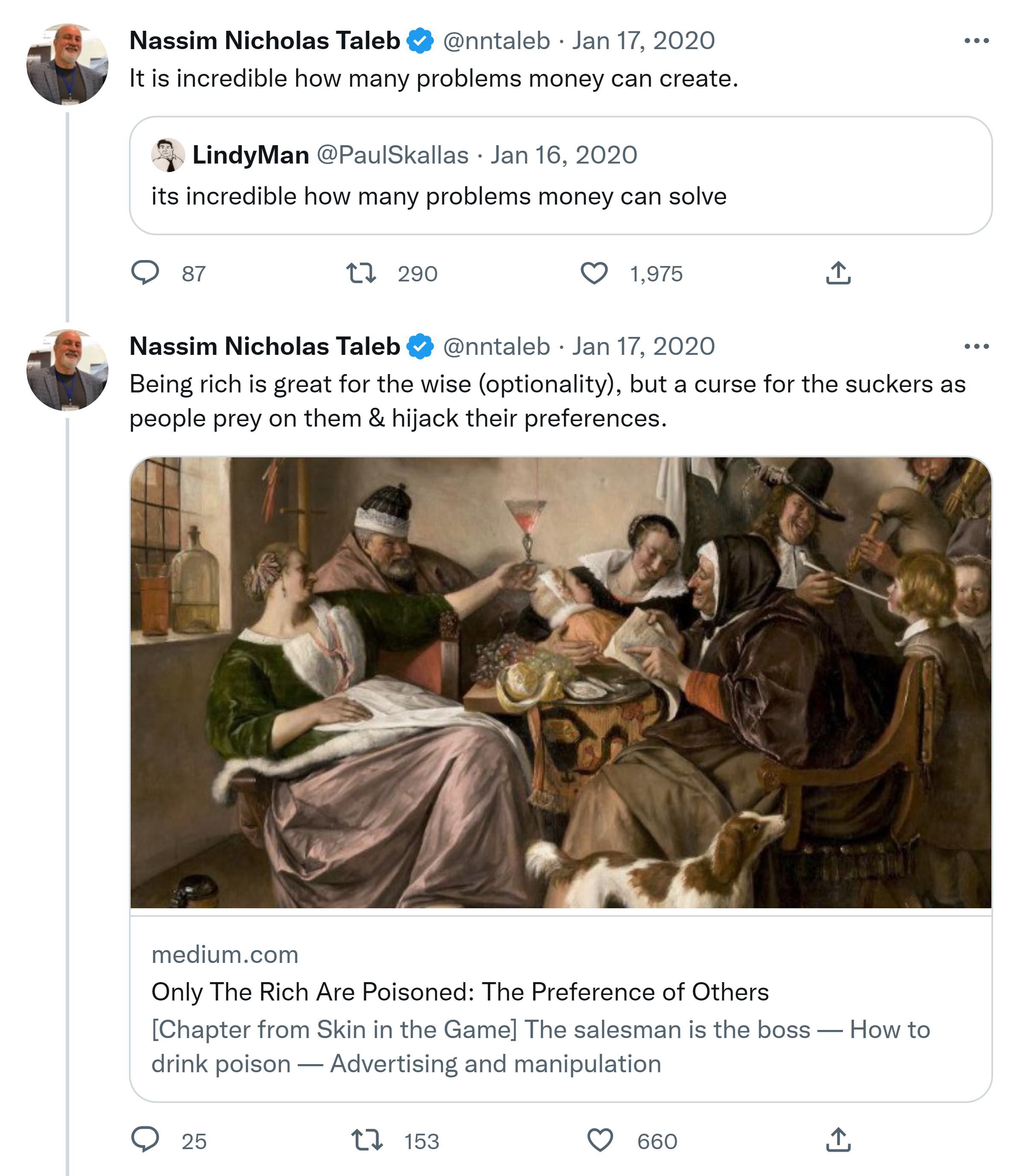The height and width of the screenshot is (1176, 1017).
Task: Open LindyMan's quoted tweet avatar
Action: pos(168,155)
